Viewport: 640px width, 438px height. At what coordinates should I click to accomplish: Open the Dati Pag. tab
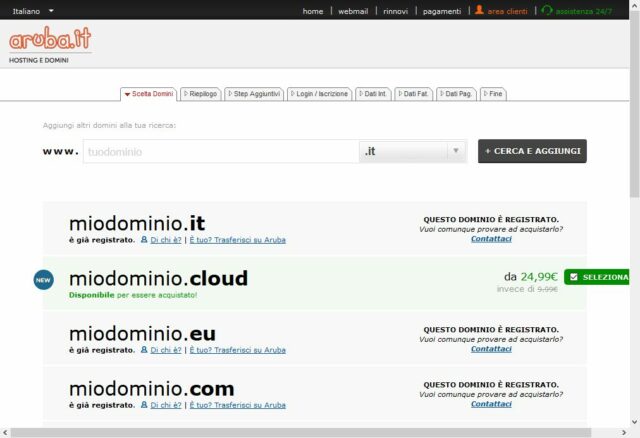(456, 94)
